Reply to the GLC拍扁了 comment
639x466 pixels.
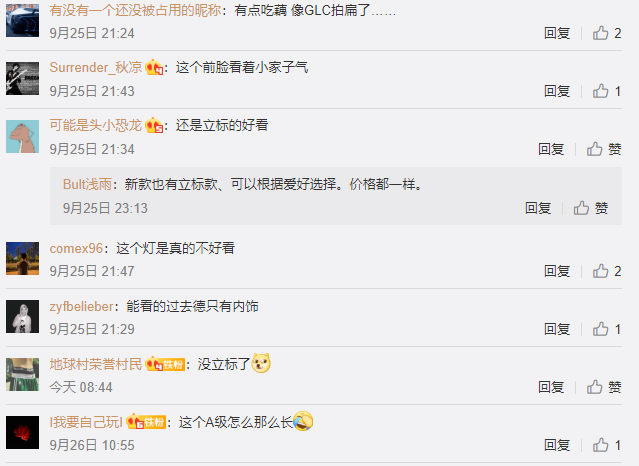click(557, 33)
